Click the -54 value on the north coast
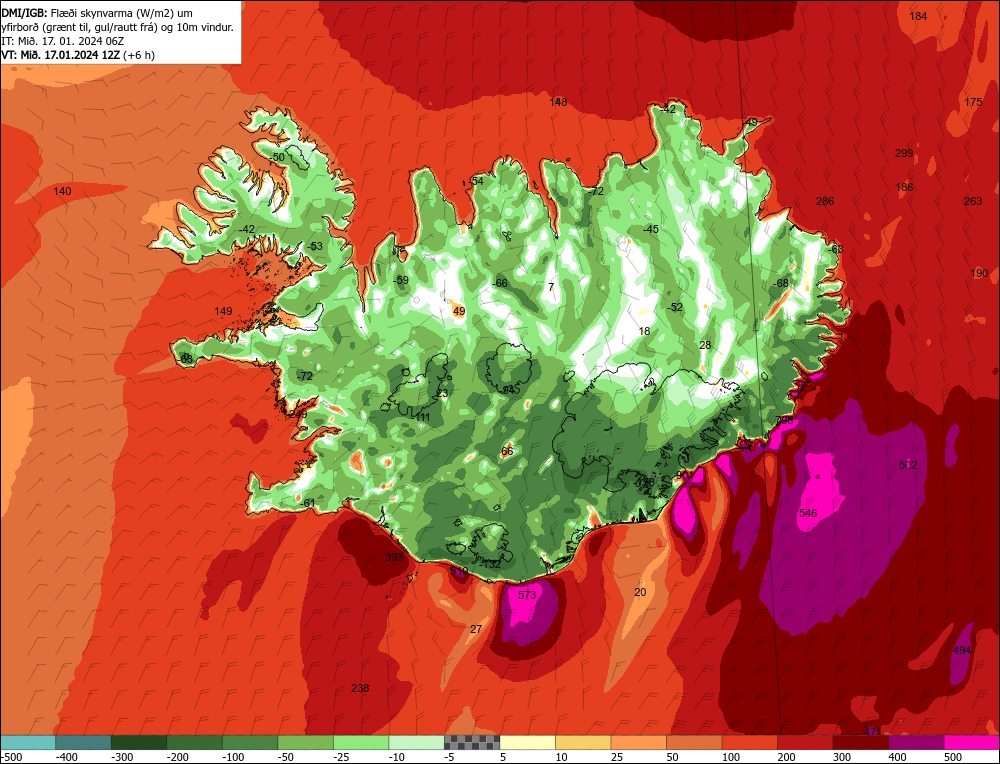 point(475,181)
